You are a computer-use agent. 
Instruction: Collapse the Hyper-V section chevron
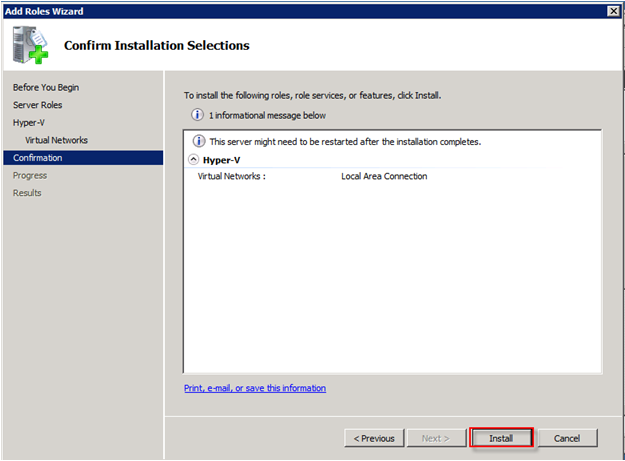tap(193, 160)
